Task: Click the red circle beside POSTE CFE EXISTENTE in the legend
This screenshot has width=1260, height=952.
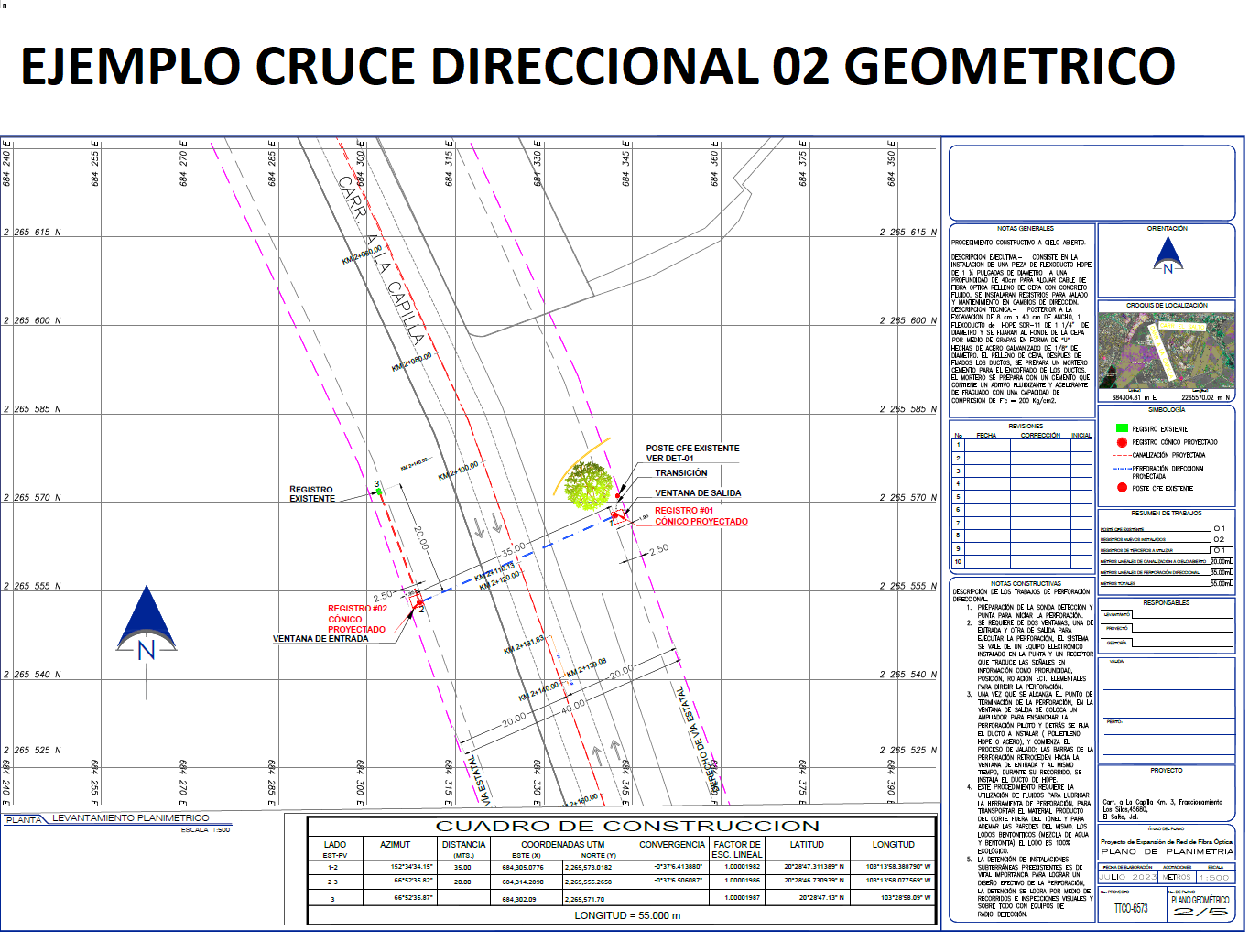Action: click(x=1122, y=488)
